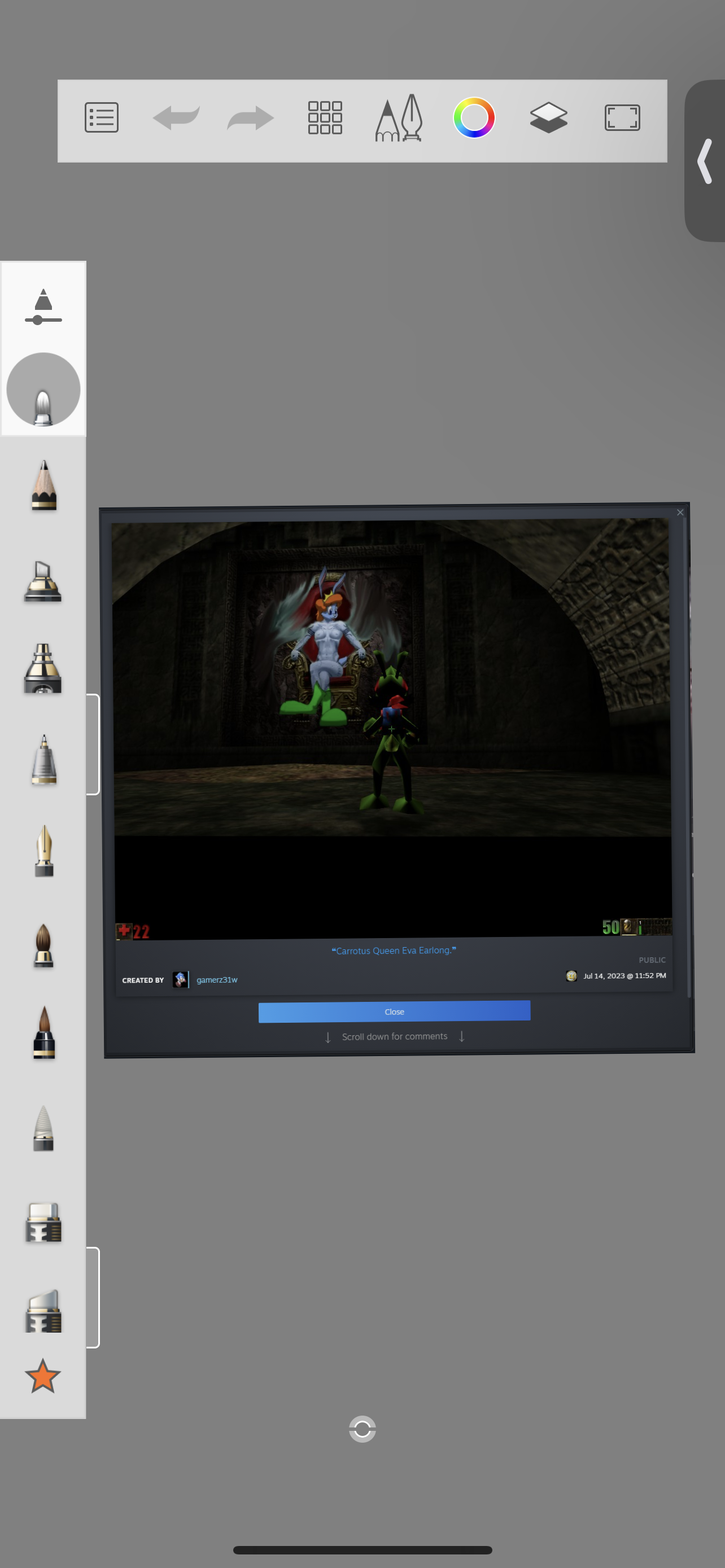The height and width of the screenshot is (1568, 725).
Task: Open the color wheel picker
Action: pyautogui.click(x=474, y=117)
